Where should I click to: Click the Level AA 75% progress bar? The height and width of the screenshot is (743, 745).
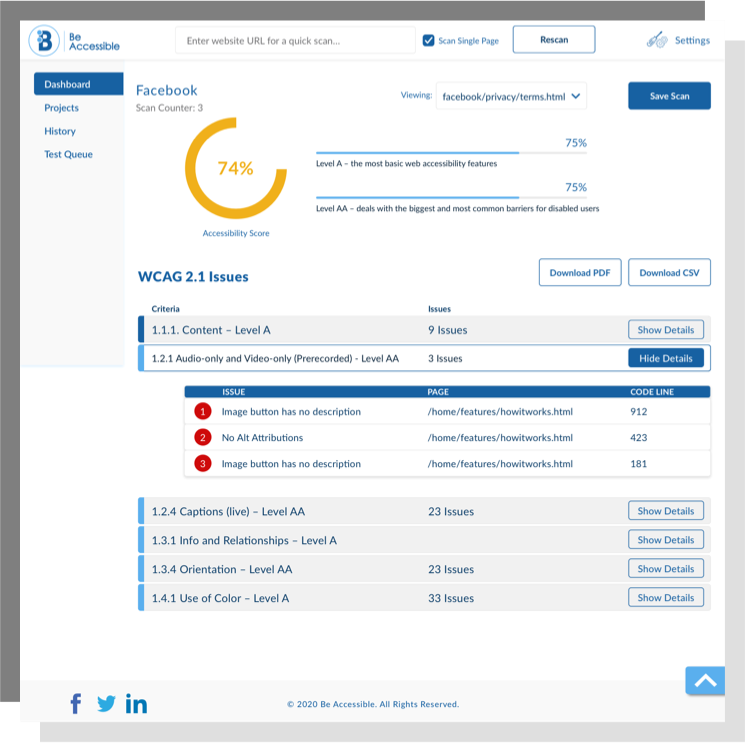pos(451,197)
